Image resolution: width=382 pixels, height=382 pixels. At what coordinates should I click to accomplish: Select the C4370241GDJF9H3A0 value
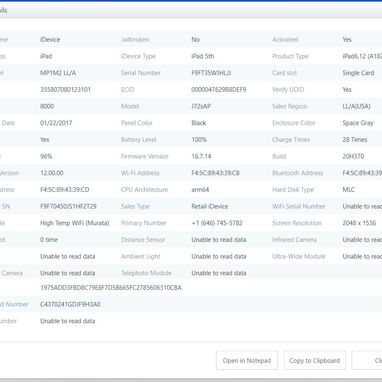pos(70,304)
